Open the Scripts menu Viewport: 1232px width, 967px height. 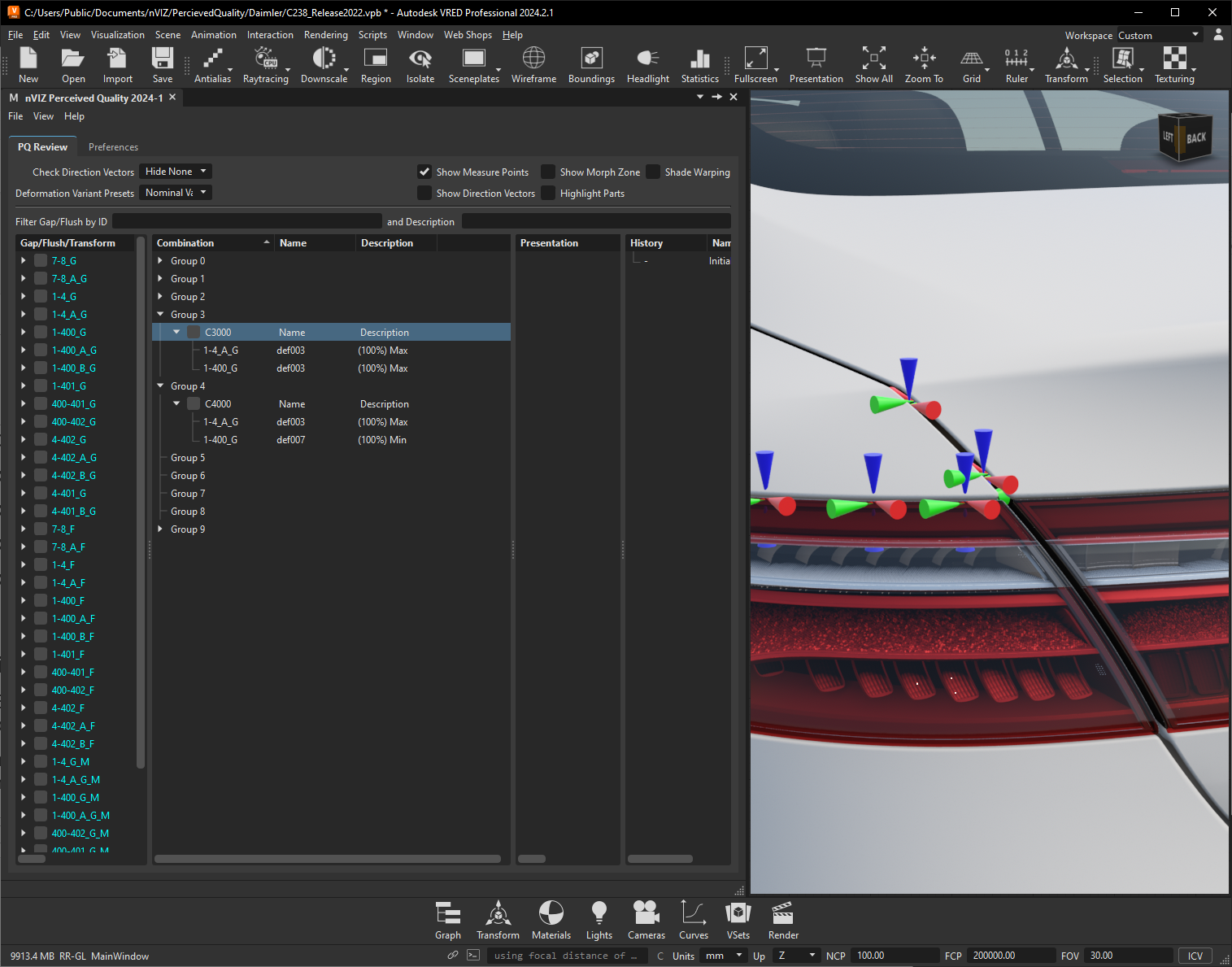(x=372, y=35)
